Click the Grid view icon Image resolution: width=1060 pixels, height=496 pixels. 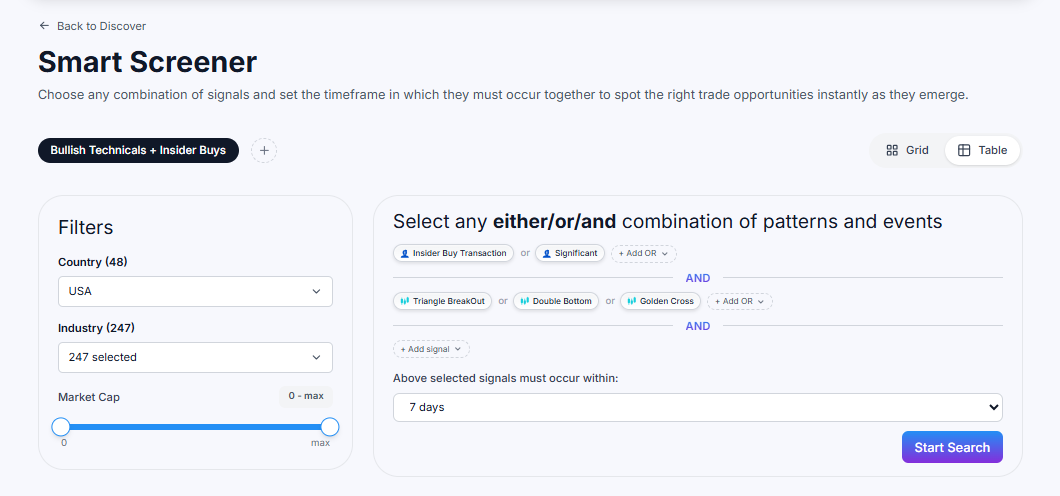point(892,151)
